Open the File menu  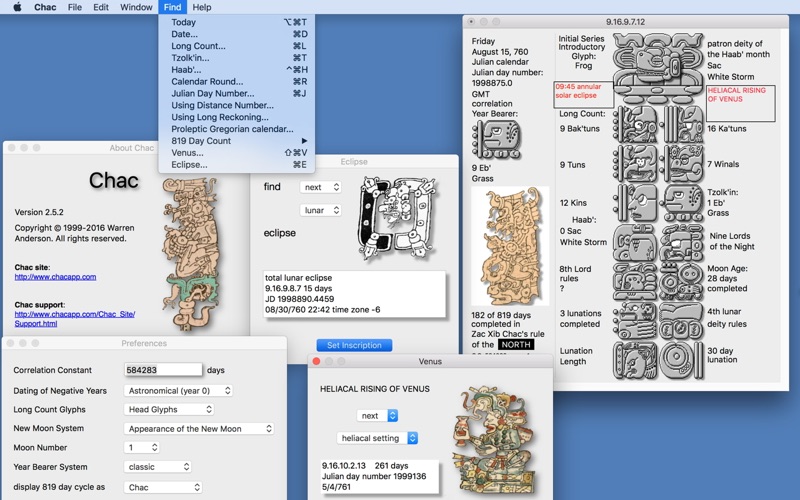coord(74,7)
